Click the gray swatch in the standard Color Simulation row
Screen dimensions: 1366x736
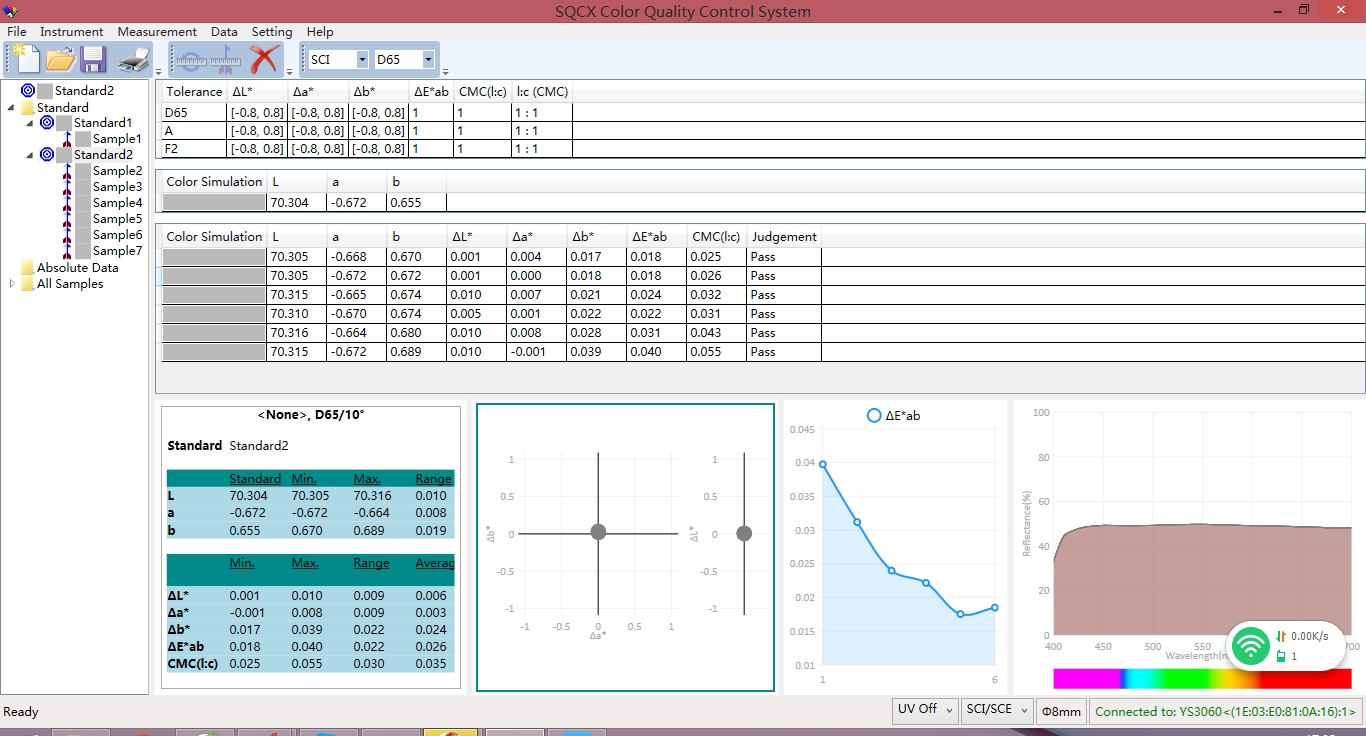pos(214,202)
